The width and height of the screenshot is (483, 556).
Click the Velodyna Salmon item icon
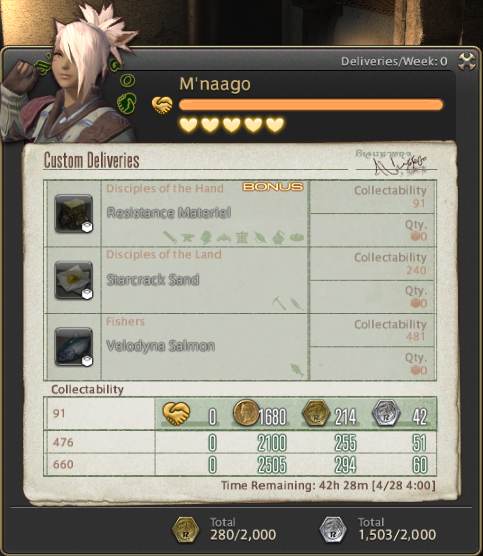[74, 347]
